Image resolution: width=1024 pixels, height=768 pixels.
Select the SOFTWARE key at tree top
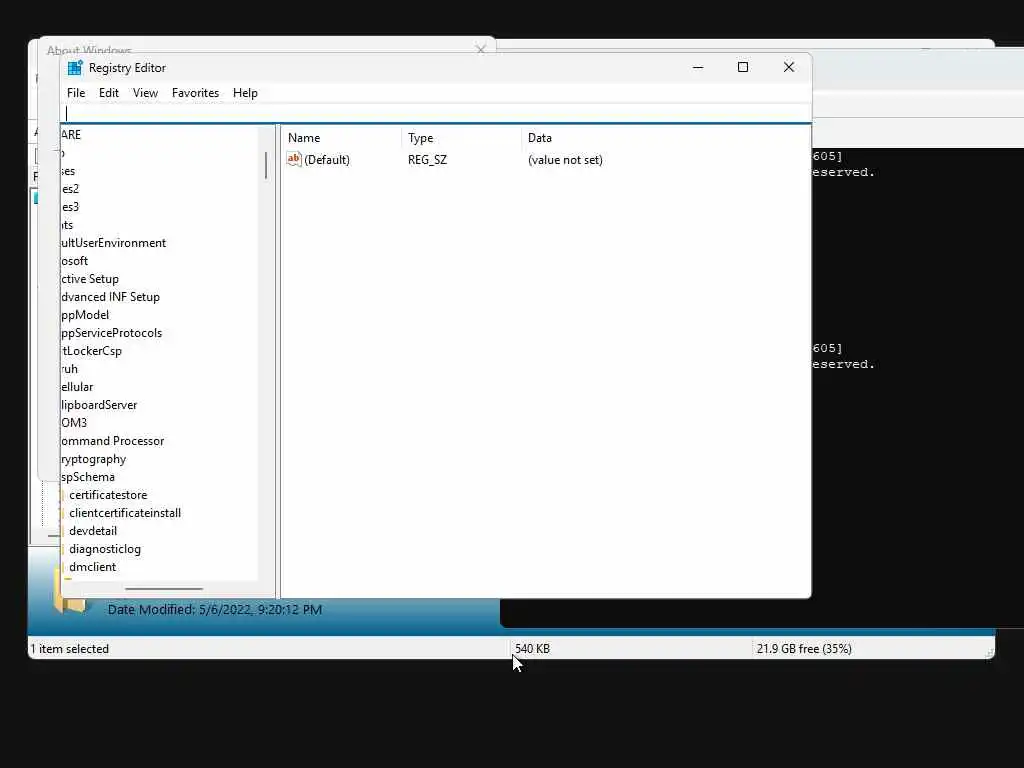pos(71,135)
